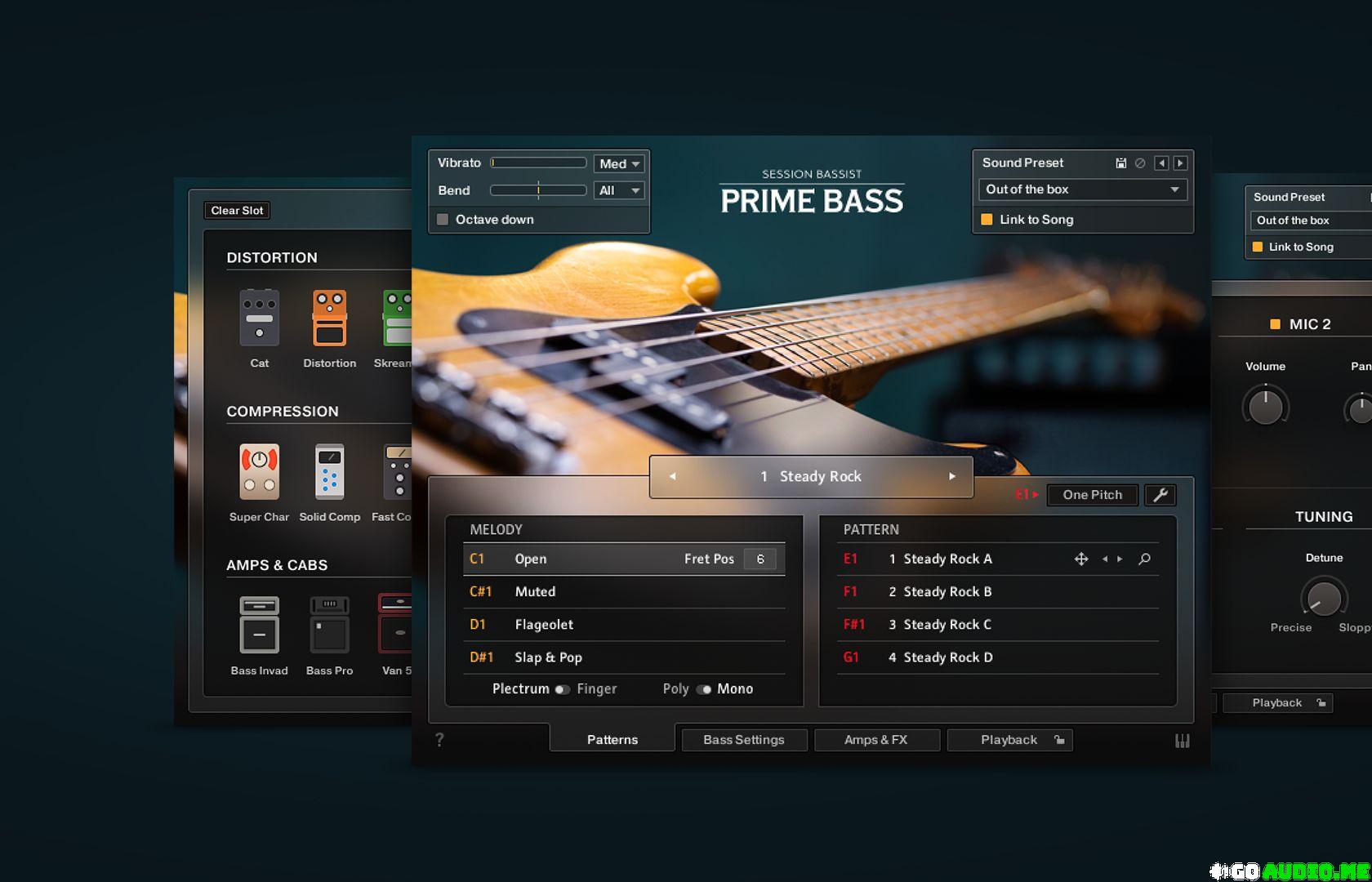
Task: Choose the Super Char compressor pedal
Action: tap(259, 471)
